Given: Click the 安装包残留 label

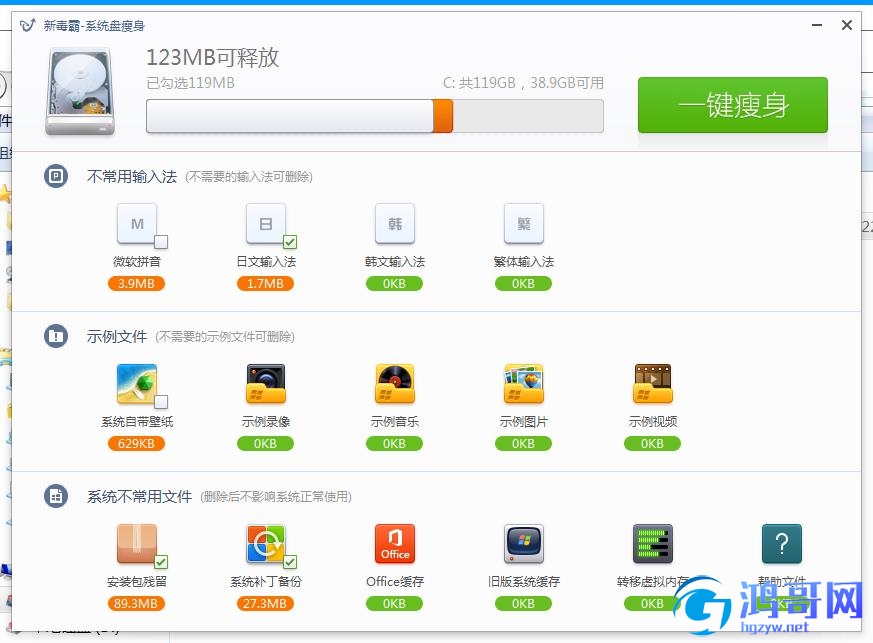Looking at the screenshot, I should click(136, 582).
